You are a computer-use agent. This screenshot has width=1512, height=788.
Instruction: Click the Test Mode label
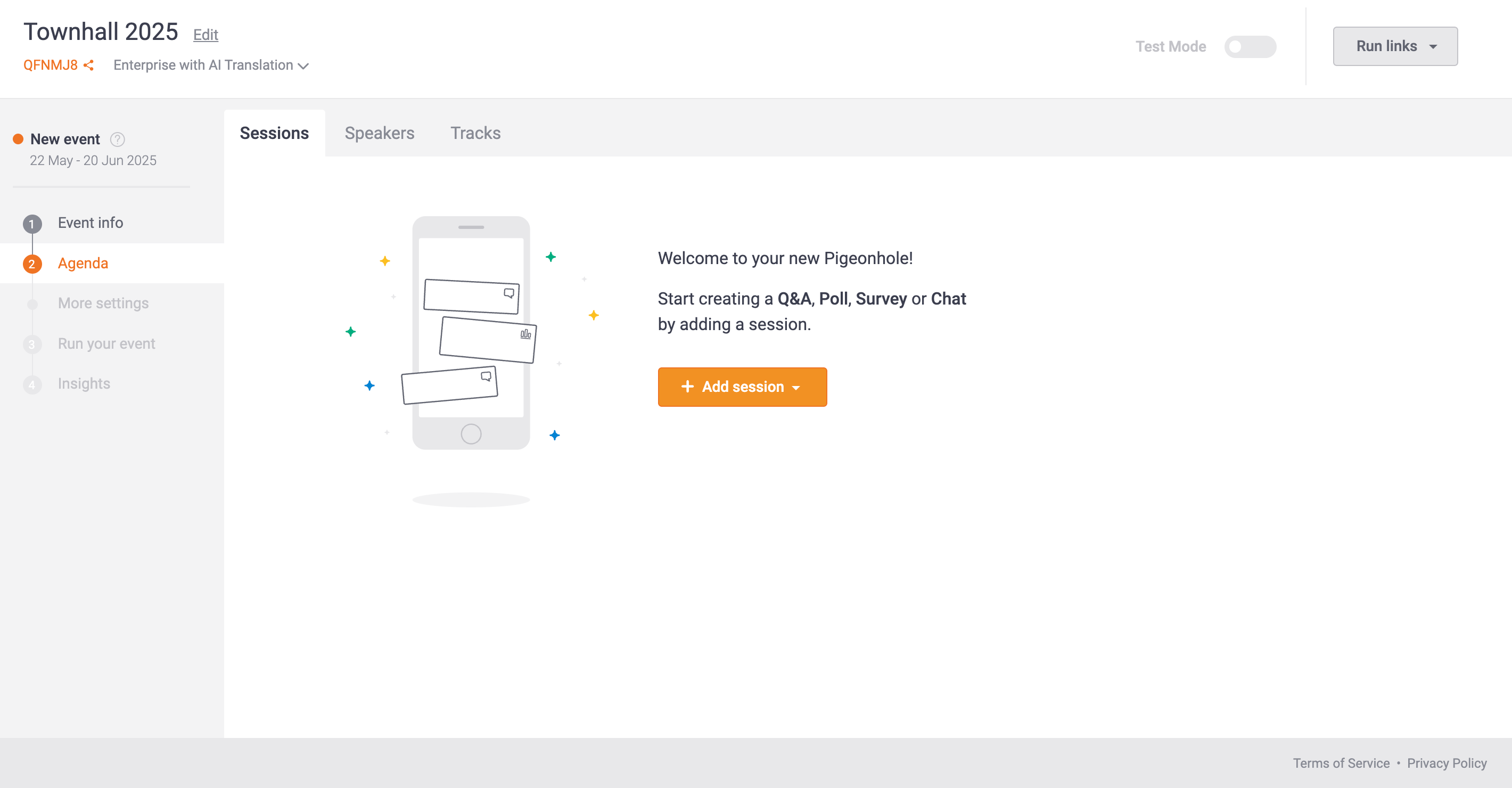tap(1170, 46)
